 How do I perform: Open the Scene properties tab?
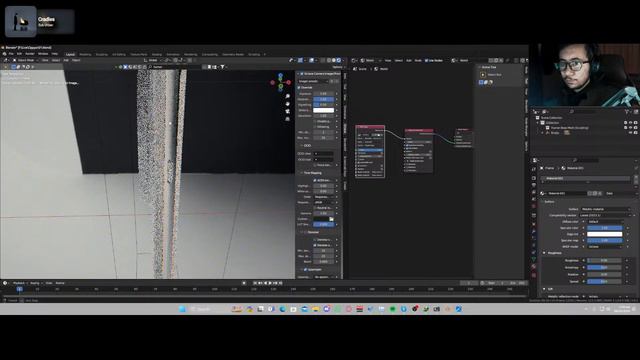coord(534,199)
